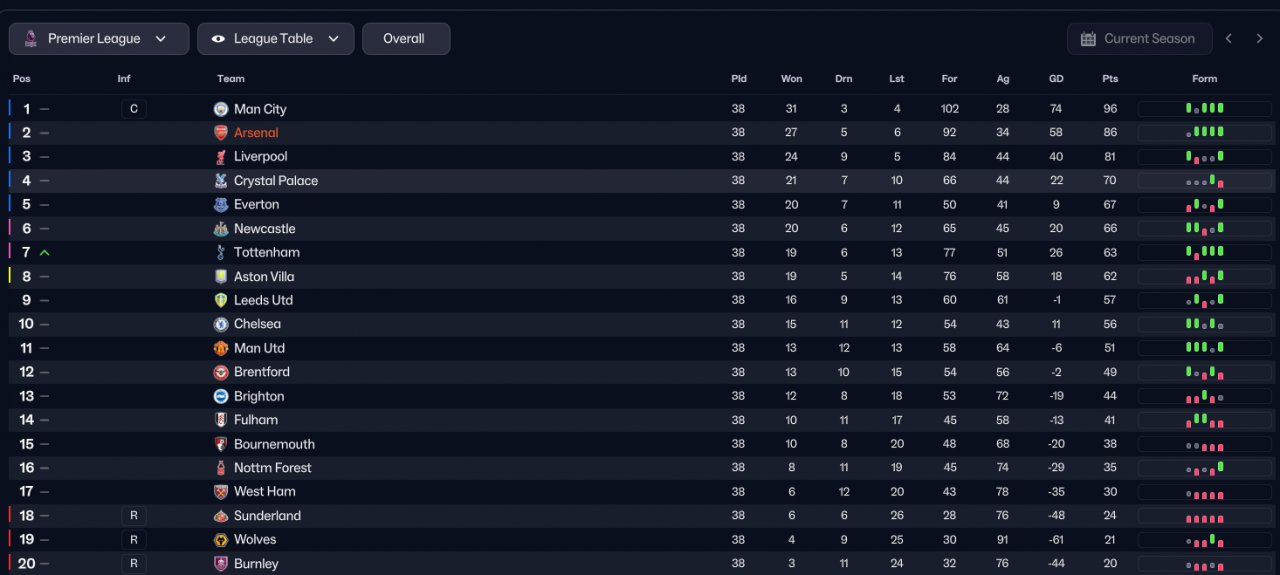Click the Tottenham club badge

click(221, 253)
